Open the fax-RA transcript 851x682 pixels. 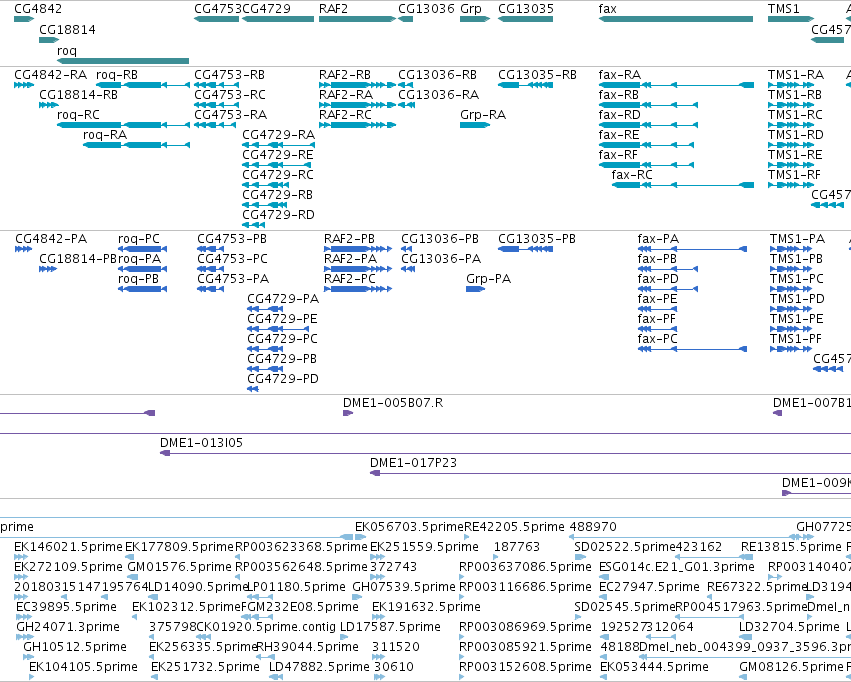[x=676, y=85]
